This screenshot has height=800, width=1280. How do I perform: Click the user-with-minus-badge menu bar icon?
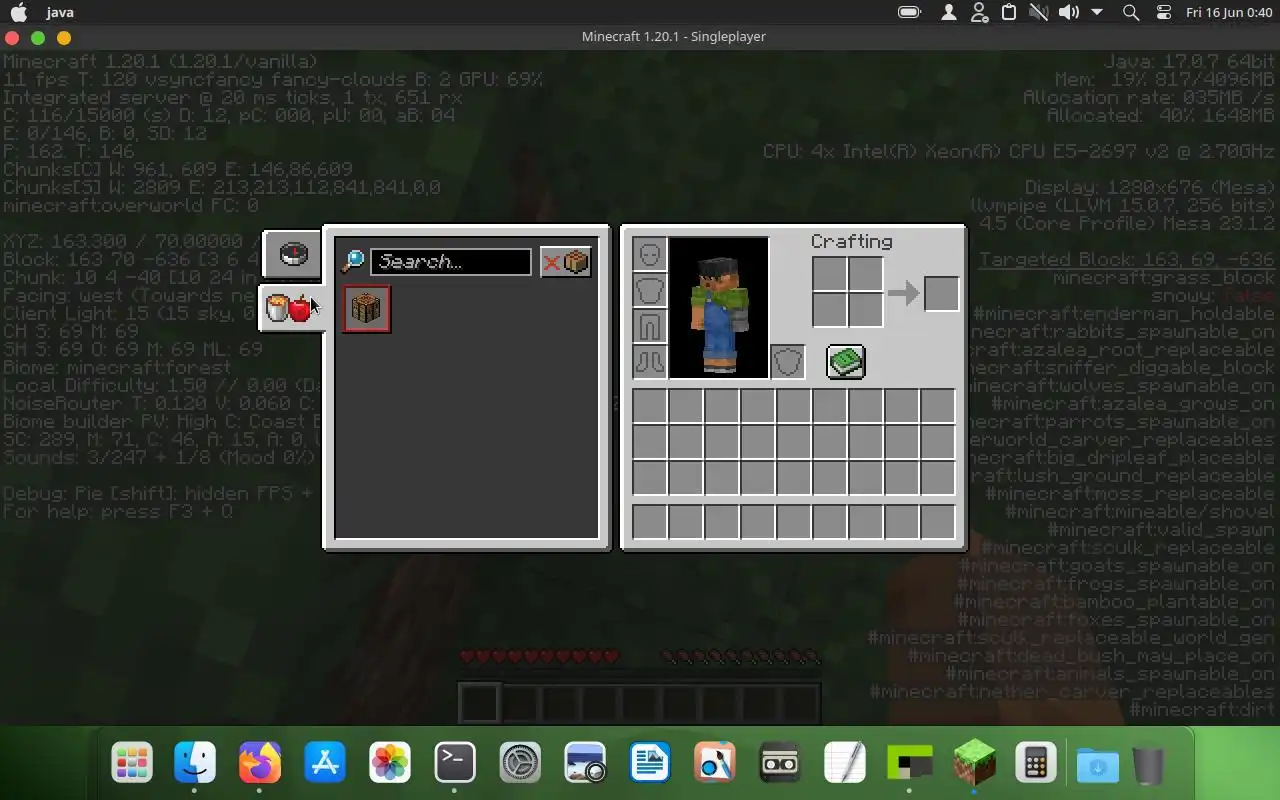(980, 12)
